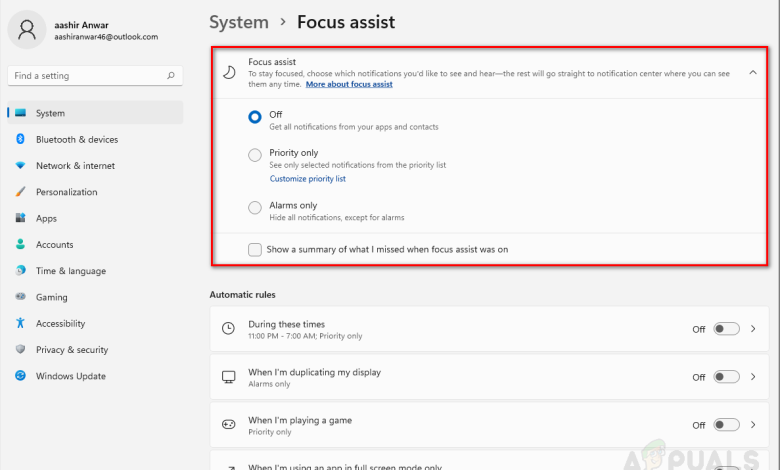Toggle the During these times rule switch
Screen dimensions: 780x470
[x=727, y=329]
